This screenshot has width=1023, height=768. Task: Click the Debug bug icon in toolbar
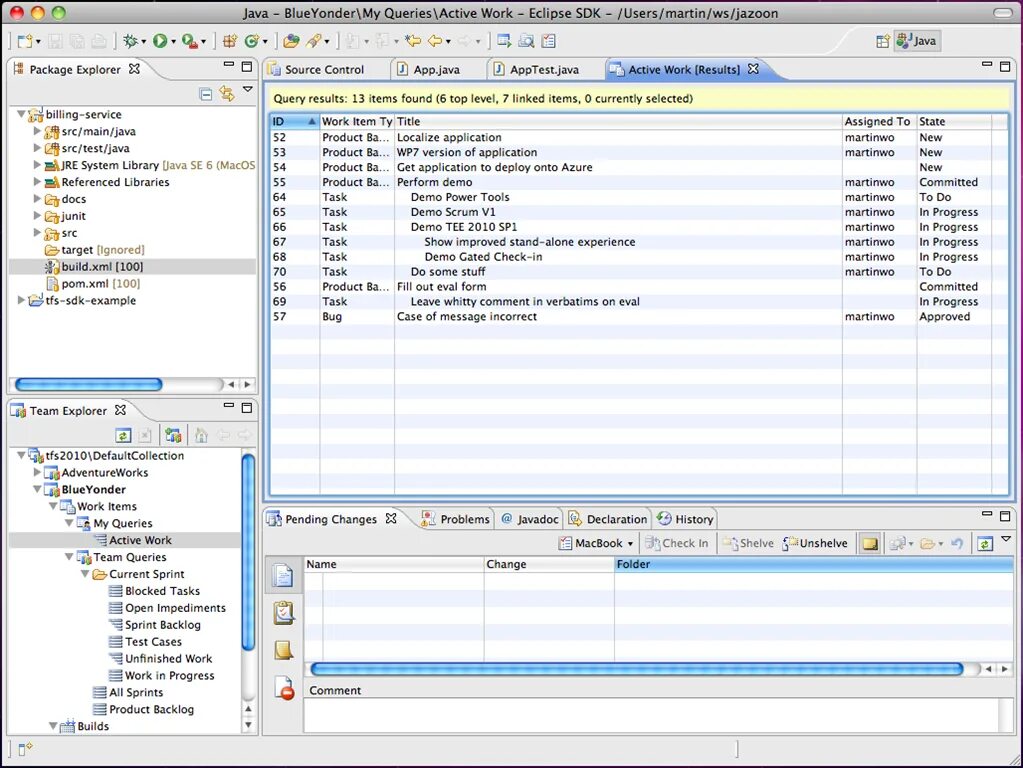click(x=130, y=41)
